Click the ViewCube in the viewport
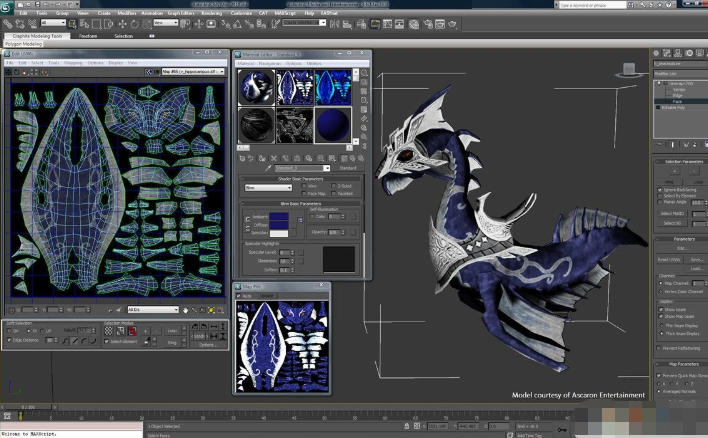 (630, 70)
